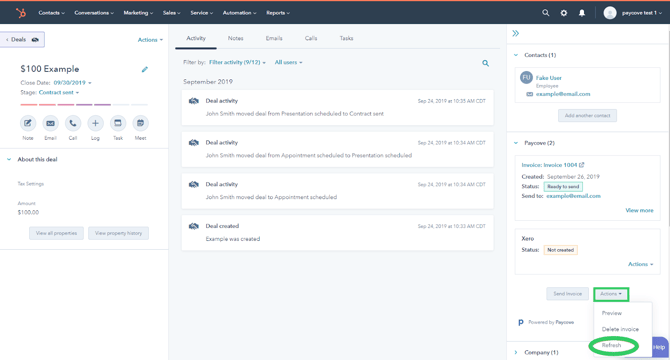Select Preview from Actions menu
This screenshot has width=670, height=360.
tap(611, 313)
